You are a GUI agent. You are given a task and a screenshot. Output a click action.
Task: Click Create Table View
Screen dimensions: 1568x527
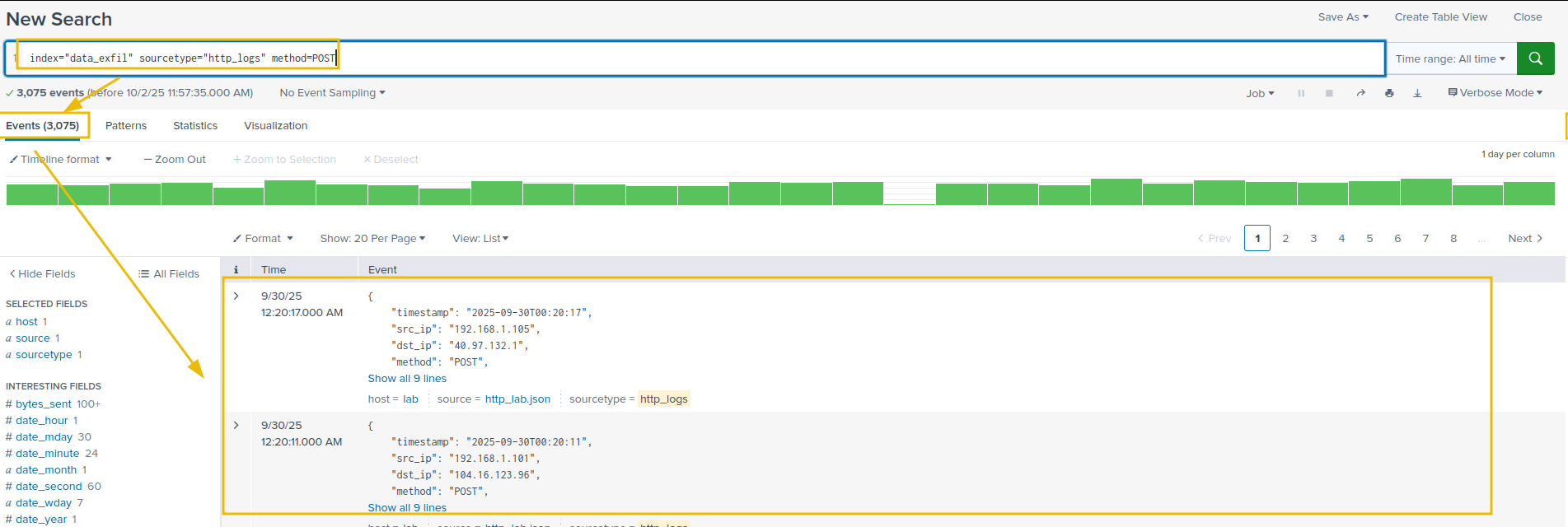pos(1440,16)
